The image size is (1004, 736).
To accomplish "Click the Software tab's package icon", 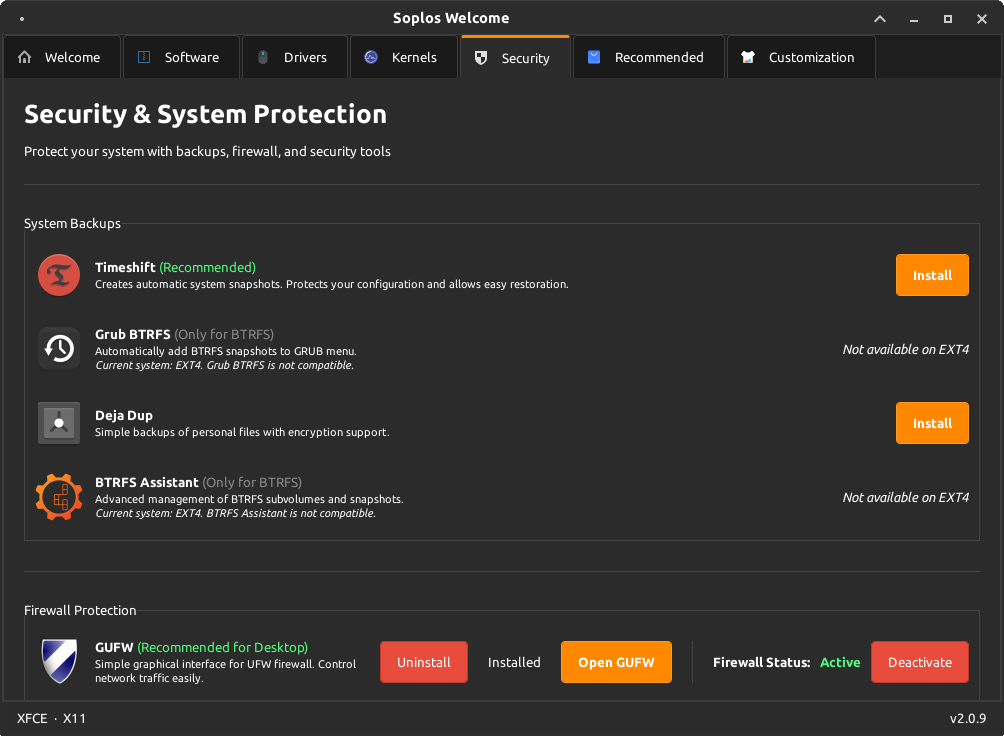I will [144, 57].
